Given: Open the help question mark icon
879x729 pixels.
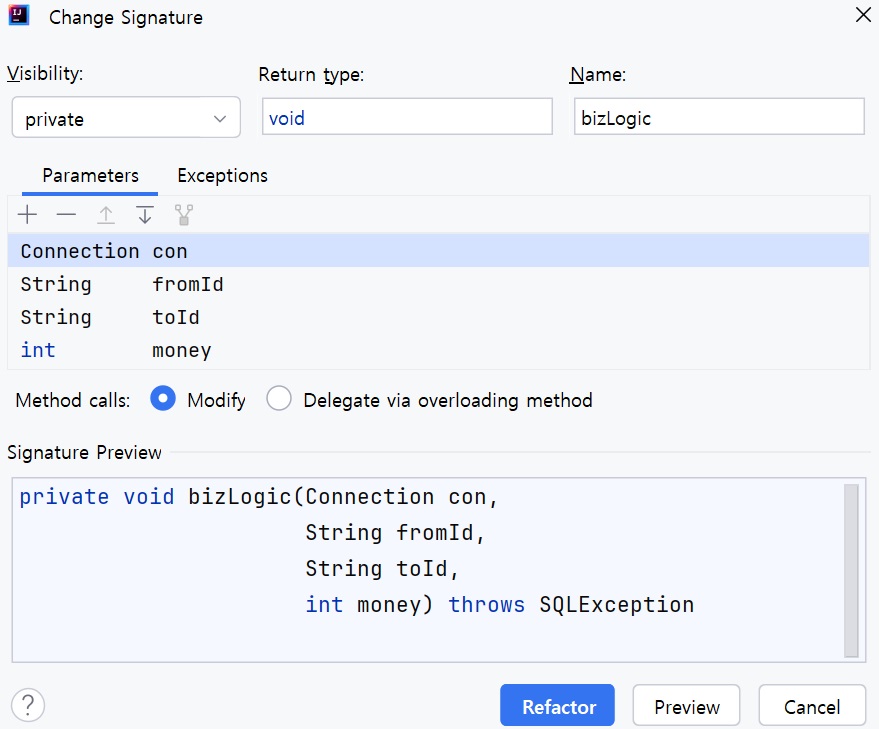Looking at the screenshot, I should click(x=28, y=705).
